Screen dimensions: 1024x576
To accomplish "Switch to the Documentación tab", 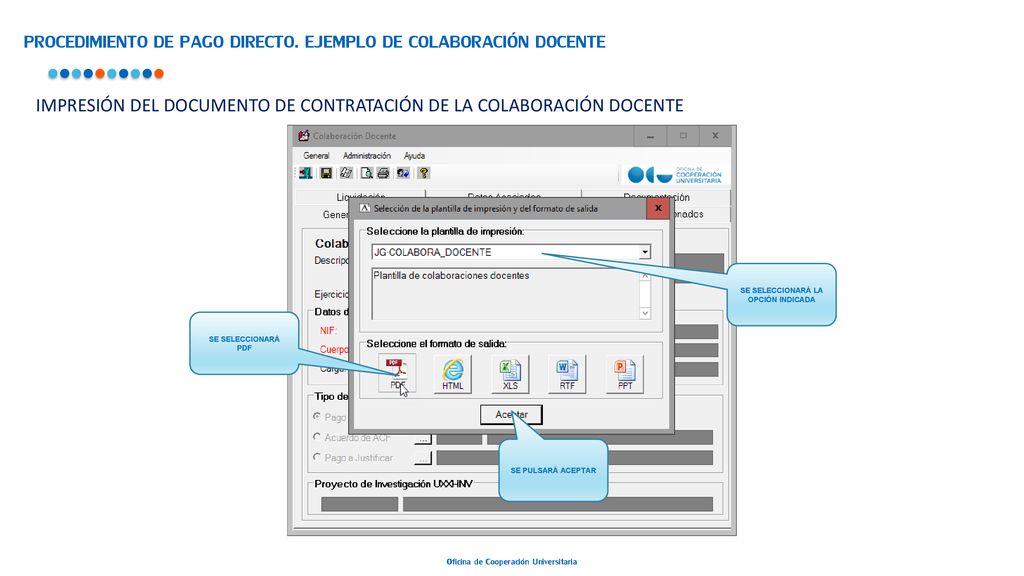I will pyautogui.click(x=656, y=195).
